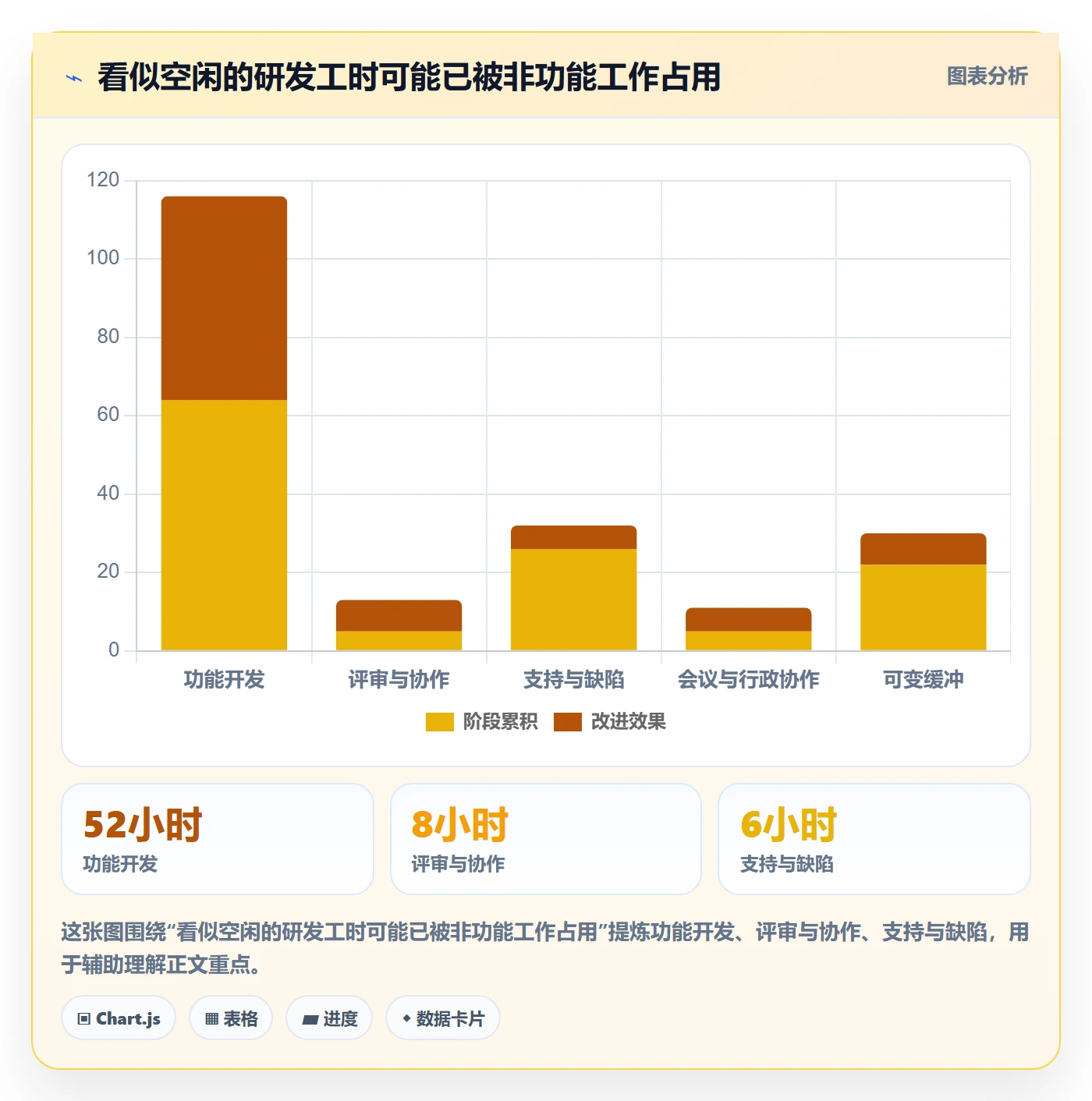Click the grid icon in 表格 chip

click(x=211, y=1019)
